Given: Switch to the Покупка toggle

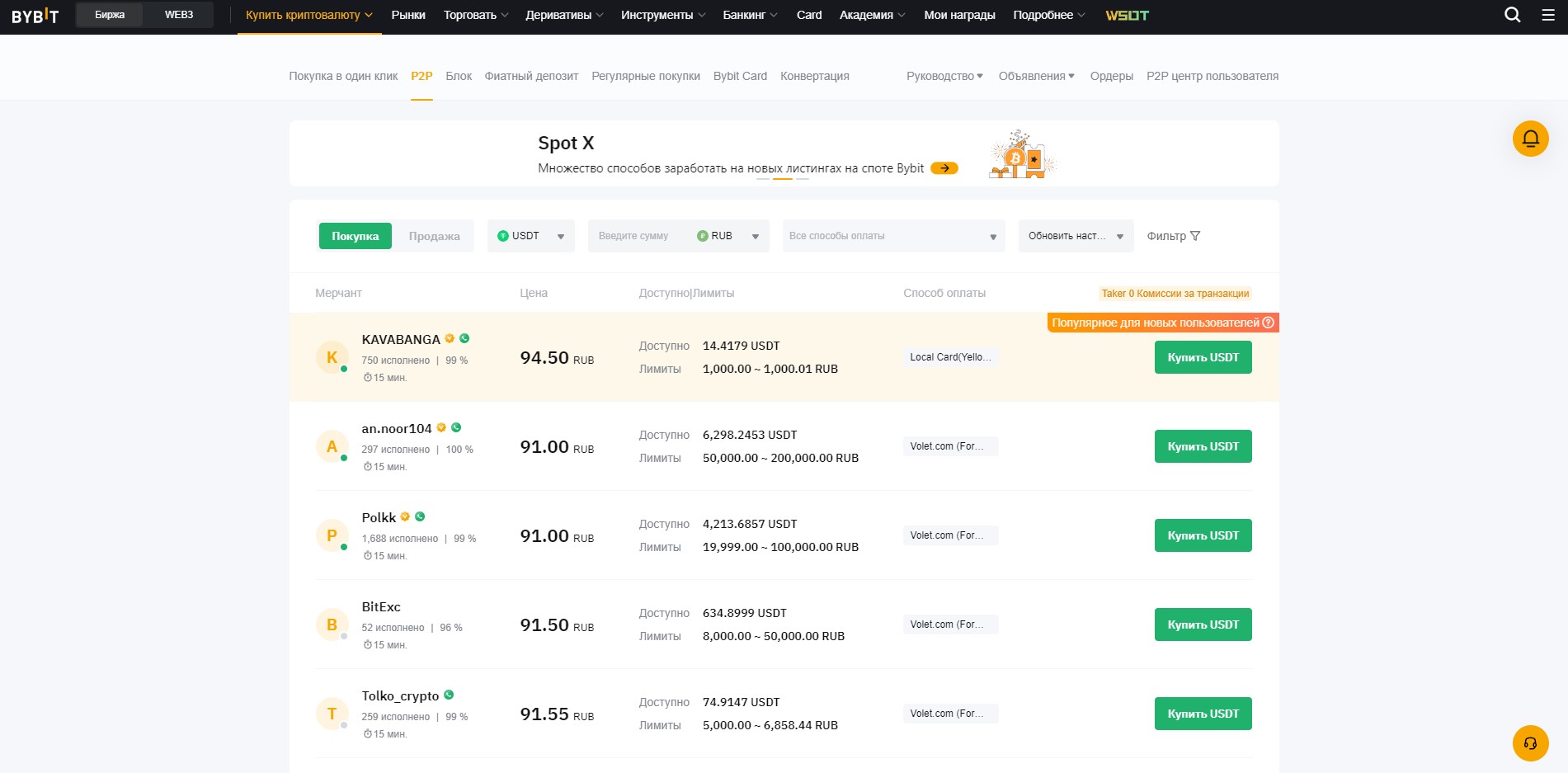Looking at the screenshot, I should pyautogui.click(x=356, y=236).
